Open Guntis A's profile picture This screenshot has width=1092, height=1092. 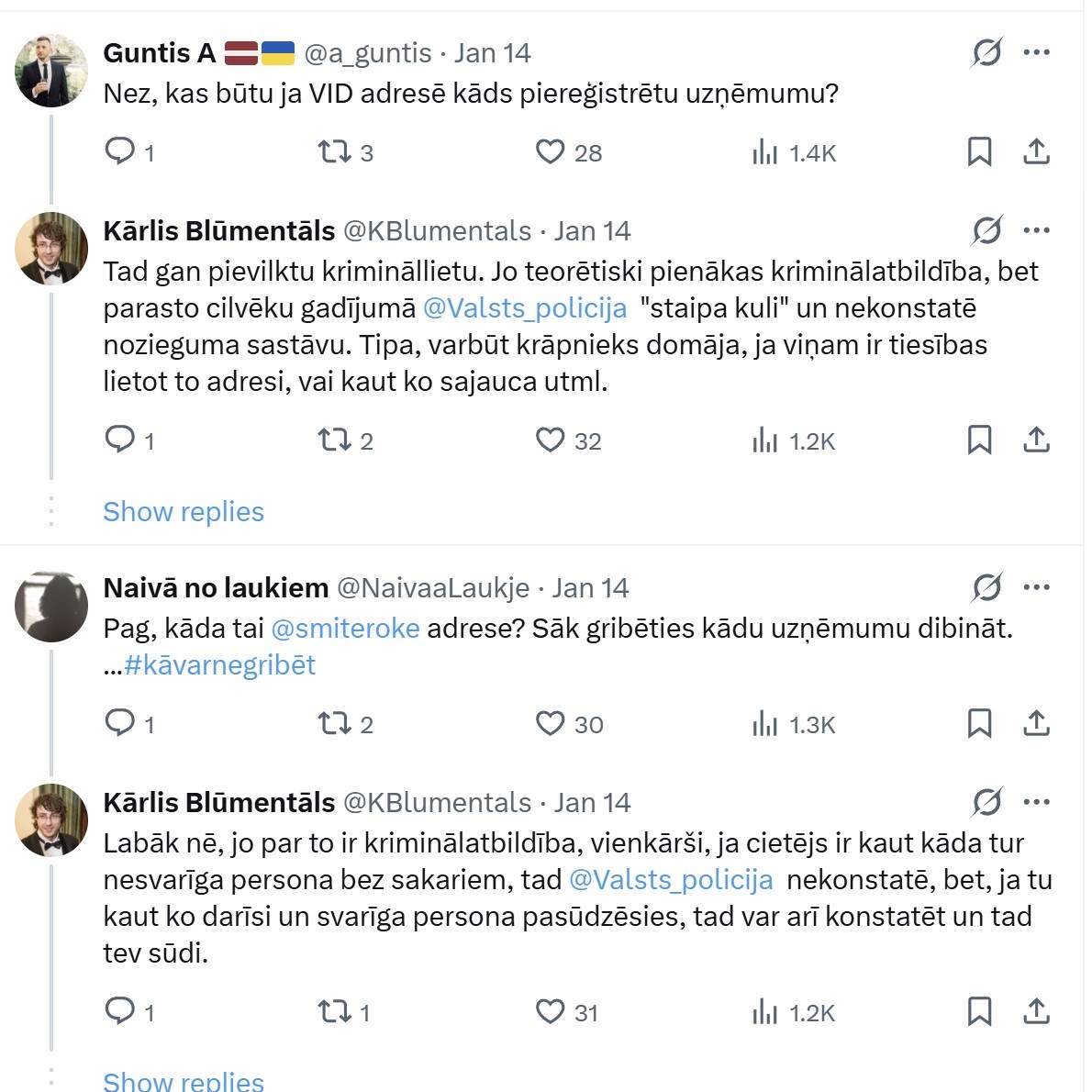(51, 70)
